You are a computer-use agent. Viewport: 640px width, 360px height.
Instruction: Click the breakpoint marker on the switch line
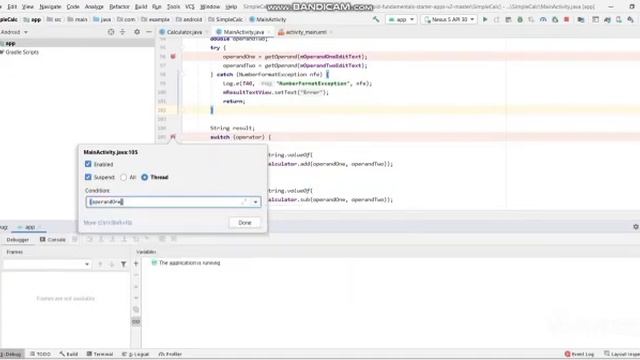click(x=173, y=137)
